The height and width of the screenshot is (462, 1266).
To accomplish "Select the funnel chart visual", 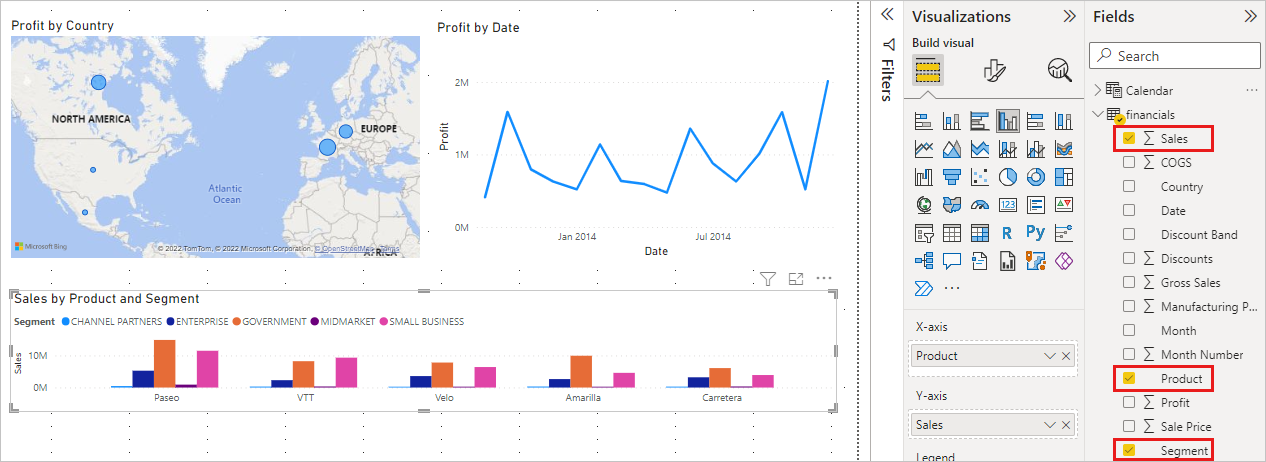I will pos(951,177).
